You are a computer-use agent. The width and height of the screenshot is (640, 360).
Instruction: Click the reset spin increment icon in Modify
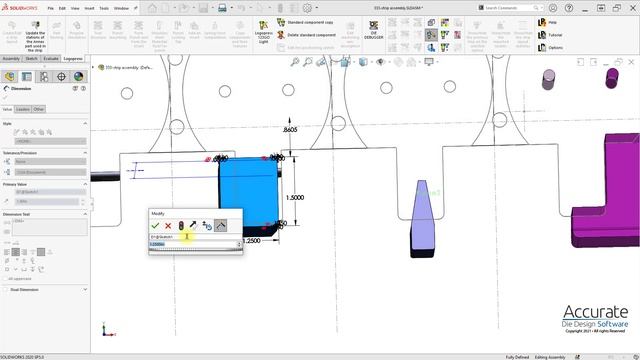coord(207,225)
